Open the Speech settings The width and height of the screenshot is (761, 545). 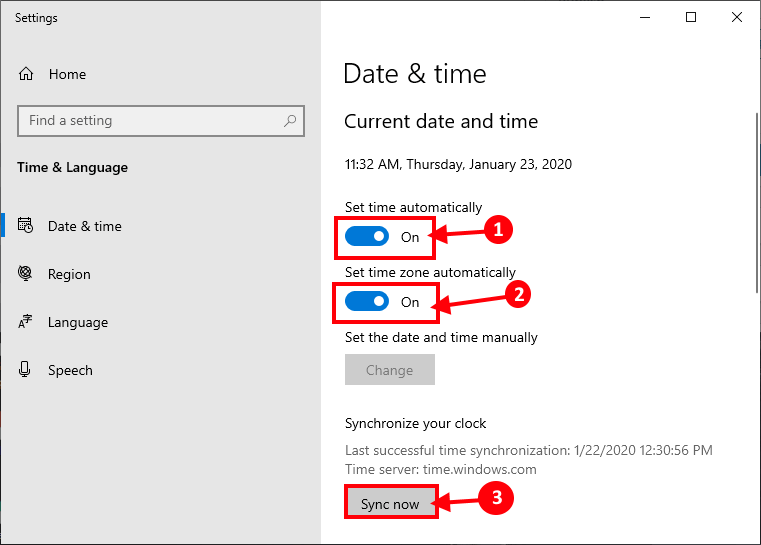[70, 370]
